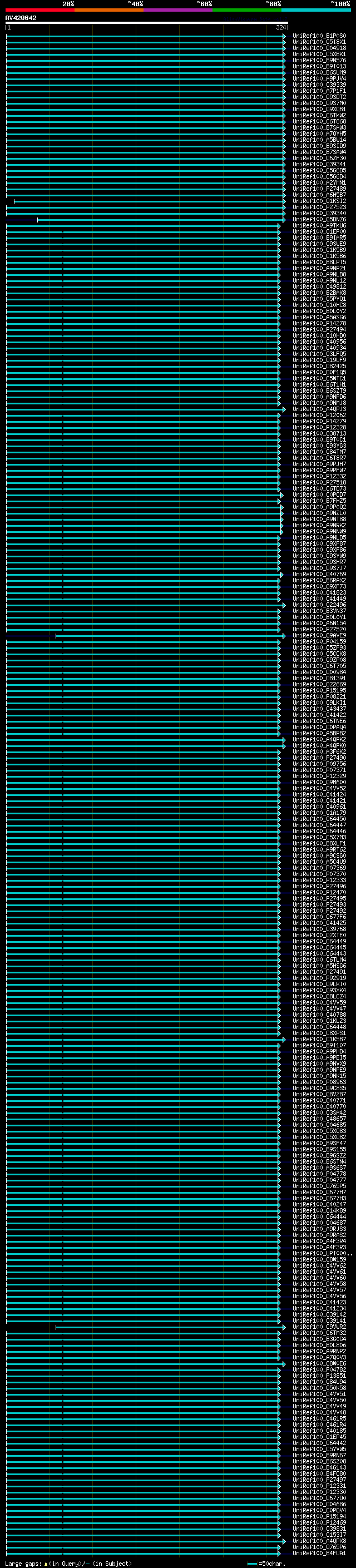Viewport: 356px width, 1568px height.
Task: Click the purple ~60% identity color segment
Action: [179, 10]
